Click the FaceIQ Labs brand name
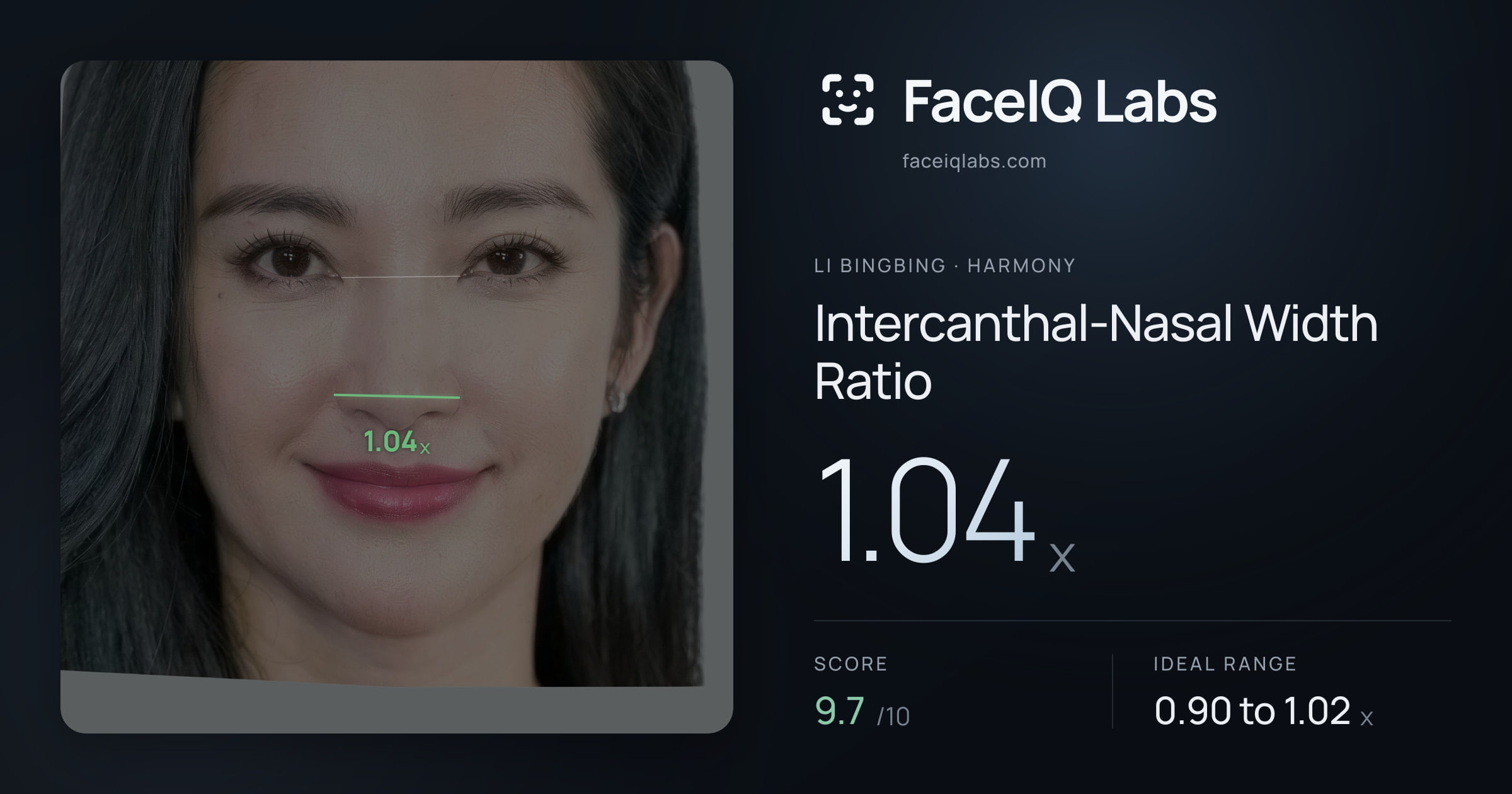This screenshot has width=1512, height=794. (x=1060, y=101)
